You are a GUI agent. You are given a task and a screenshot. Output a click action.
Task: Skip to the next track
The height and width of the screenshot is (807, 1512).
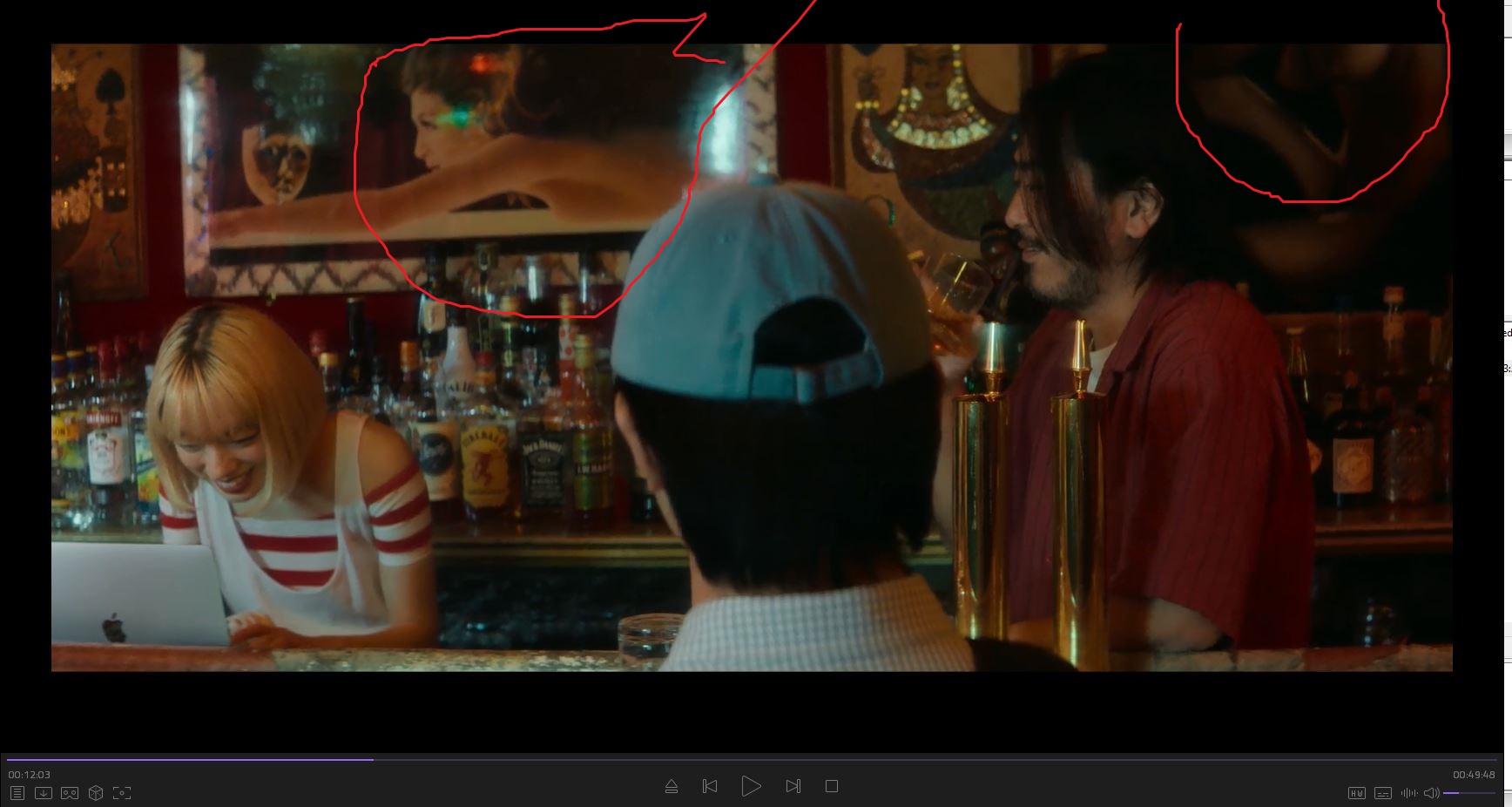click(793, 786)
